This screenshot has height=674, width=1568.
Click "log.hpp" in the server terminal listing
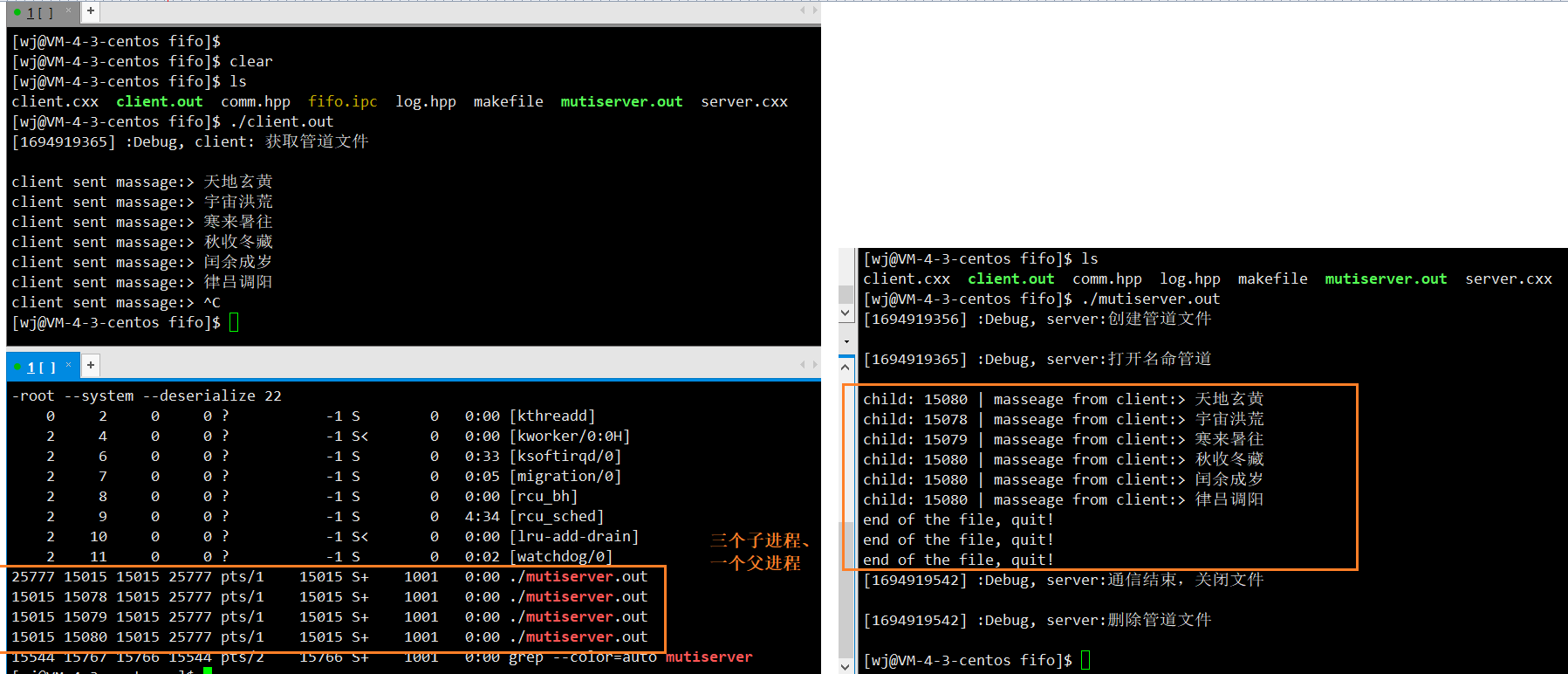1190,279
